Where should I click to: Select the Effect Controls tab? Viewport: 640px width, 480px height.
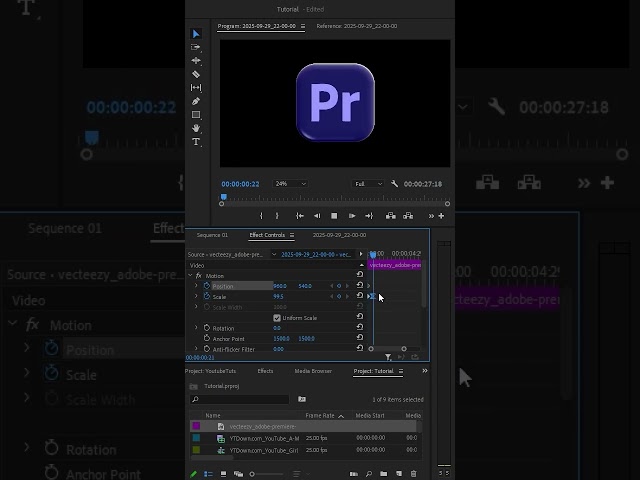[x=267, y=235]
